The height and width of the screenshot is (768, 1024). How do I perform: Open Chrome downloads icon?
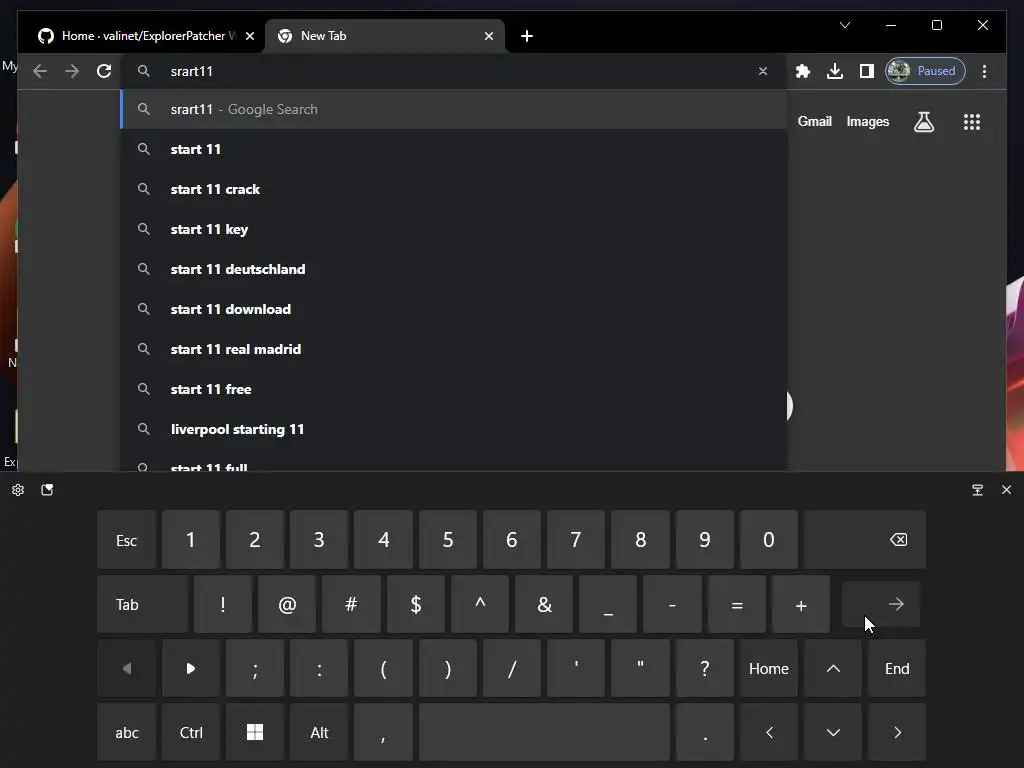(x=835, y=71)
